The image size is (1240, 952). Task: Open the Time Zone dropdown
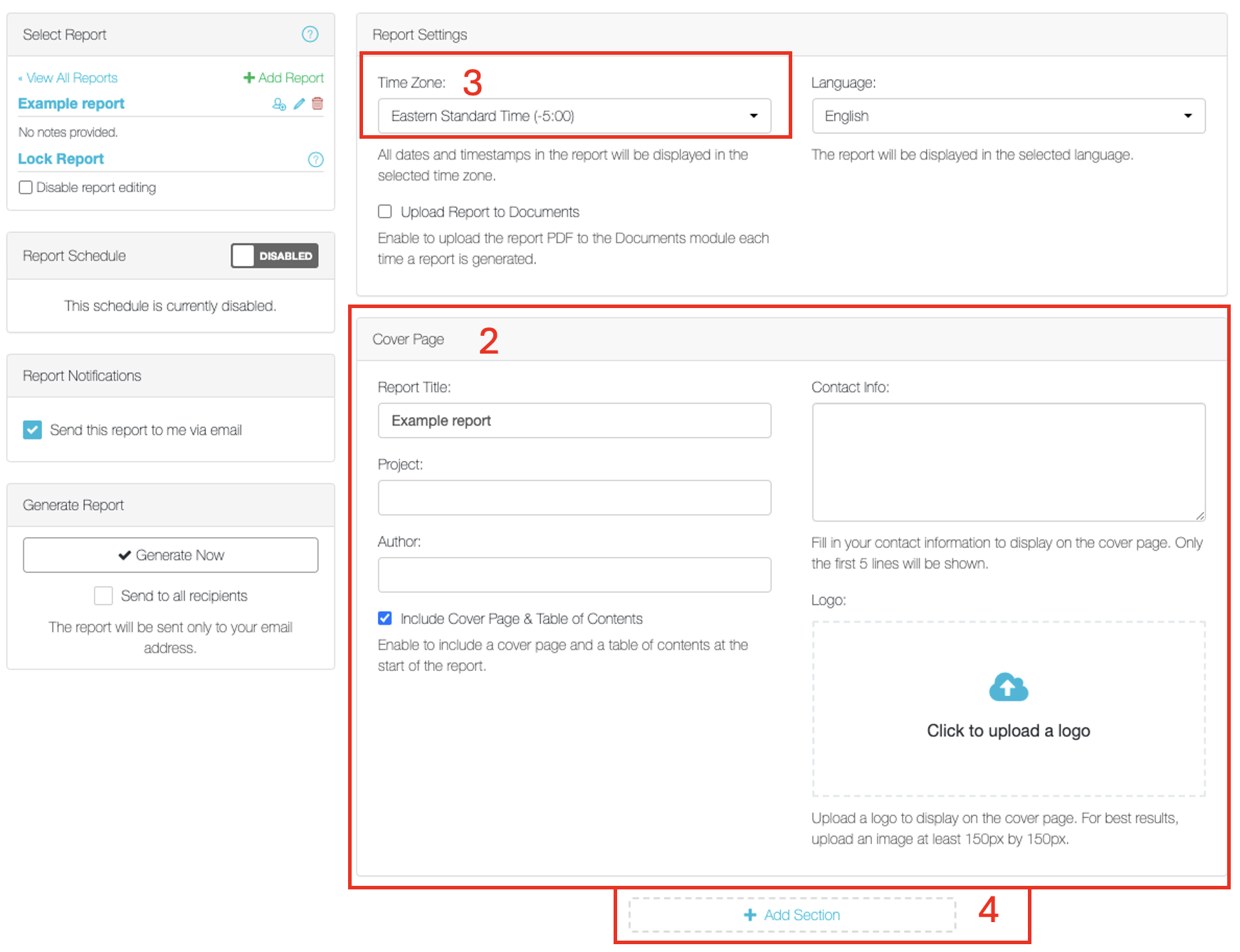pos(574,116)
